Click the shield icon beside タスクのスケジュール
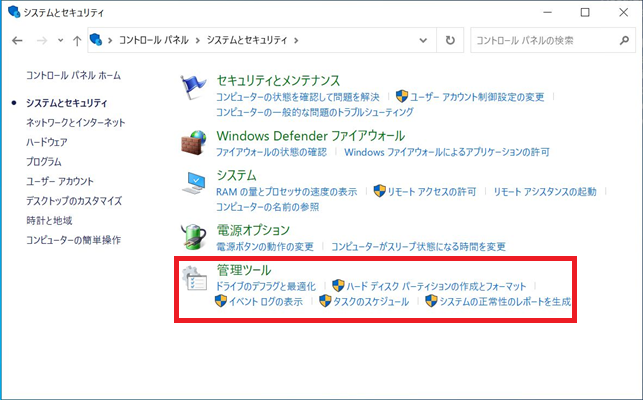 [325, 301]
